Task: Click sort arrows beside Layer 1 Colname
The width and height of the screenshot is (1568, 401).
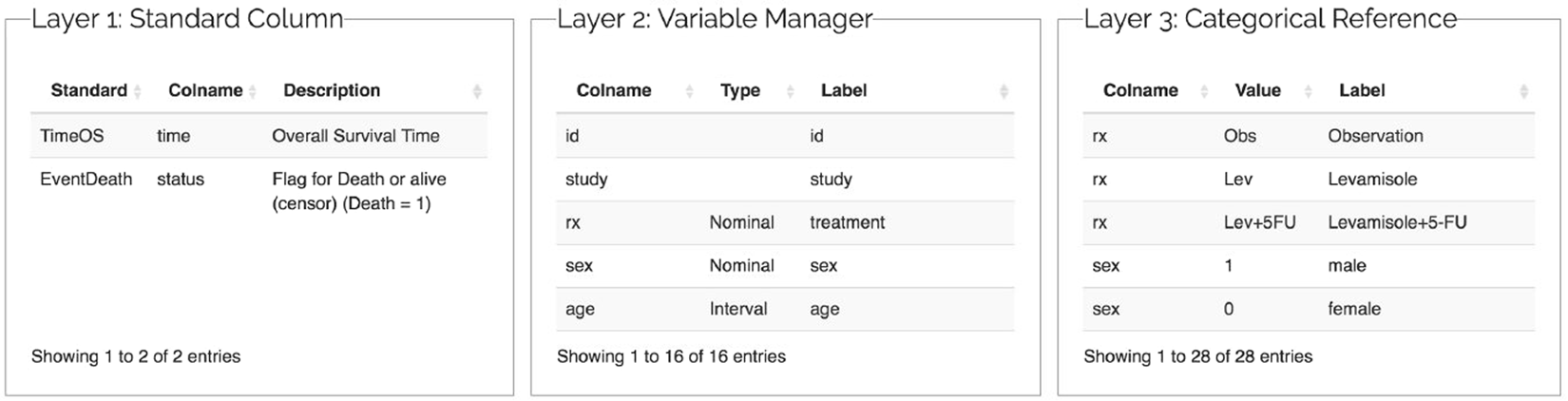Action: point(253,91)
